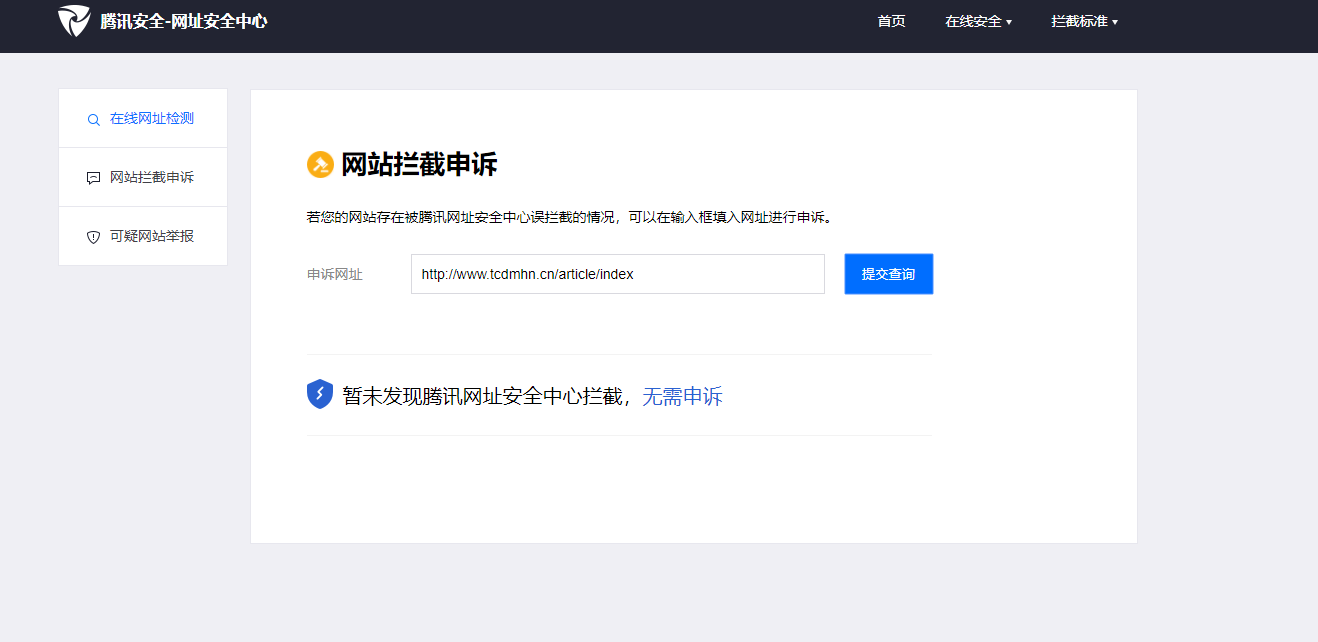Open 腾讯安全-网址安全中心 title link
This screenshot has height=642, width=1318.
point(184,21)
